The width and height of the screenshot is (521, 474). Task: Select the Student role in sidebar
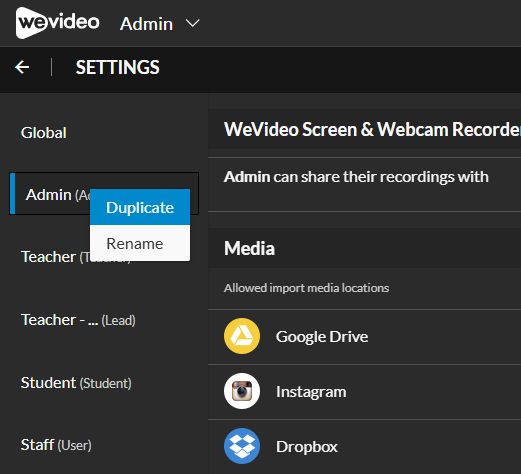[x=76, y=383]
